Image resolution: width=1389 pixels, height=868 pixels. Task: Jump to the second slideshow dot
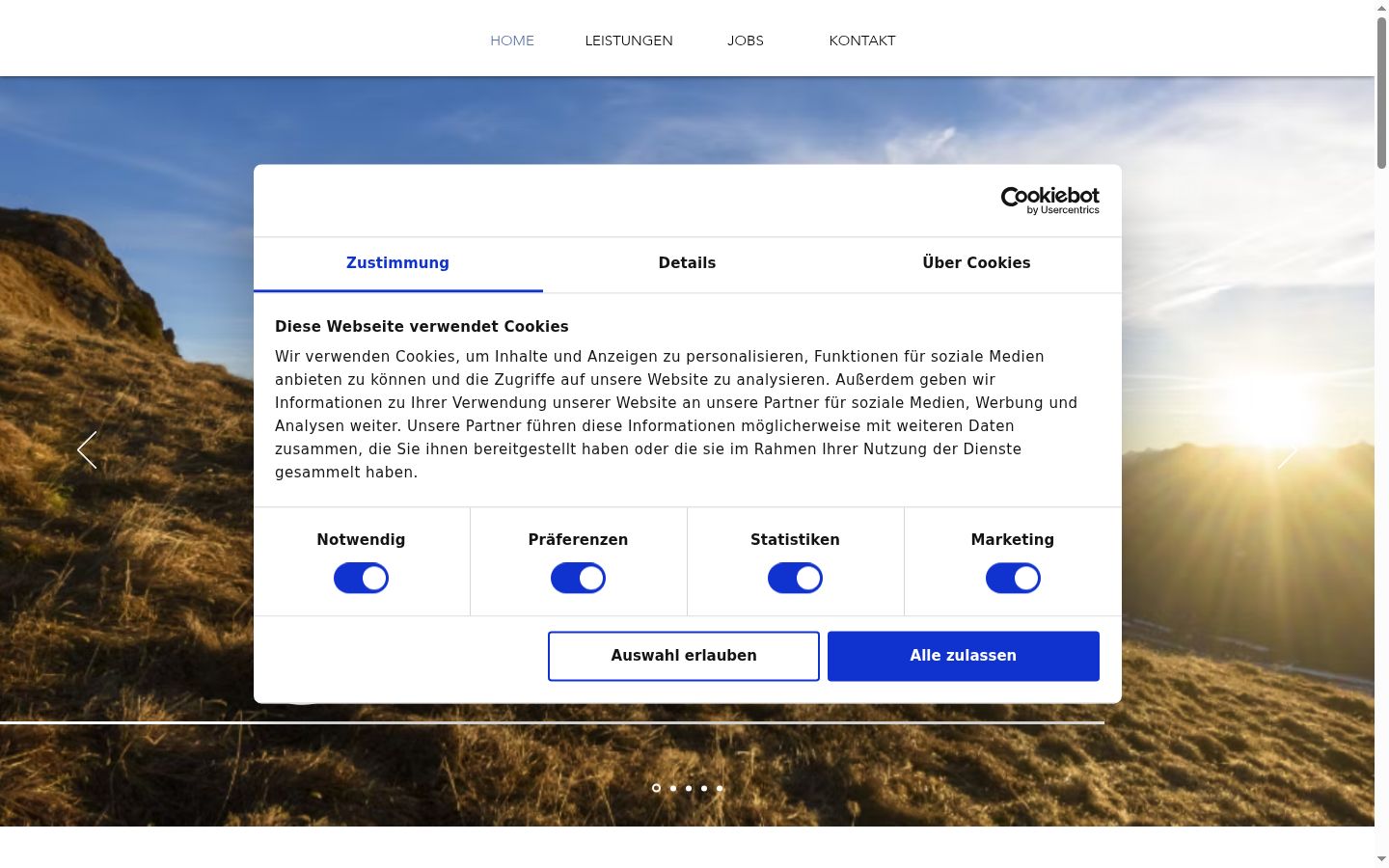pos(673,788)
